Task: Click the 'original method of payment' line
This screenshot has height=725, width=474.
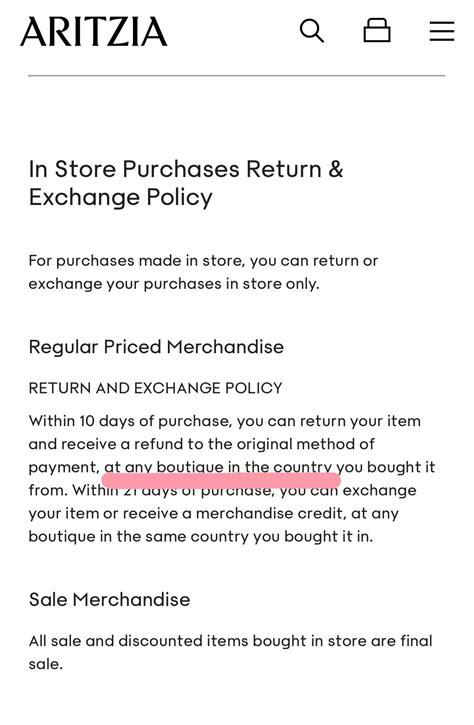Action: point(202,444)
